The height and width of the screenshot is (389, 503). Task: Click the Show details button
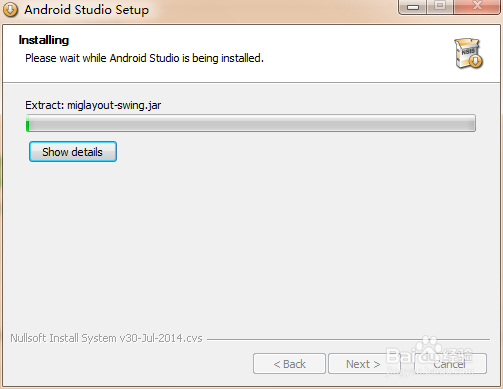click(73, 152)
